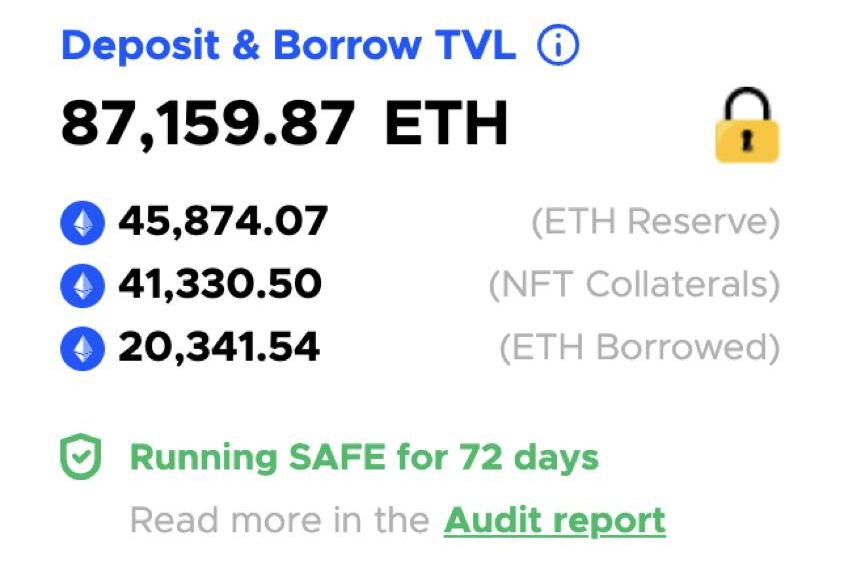Screen dimensions: 844x564
Task: Click the info icon beside Deposit & Borrow TVL
Action: click(x=559, y=46)
